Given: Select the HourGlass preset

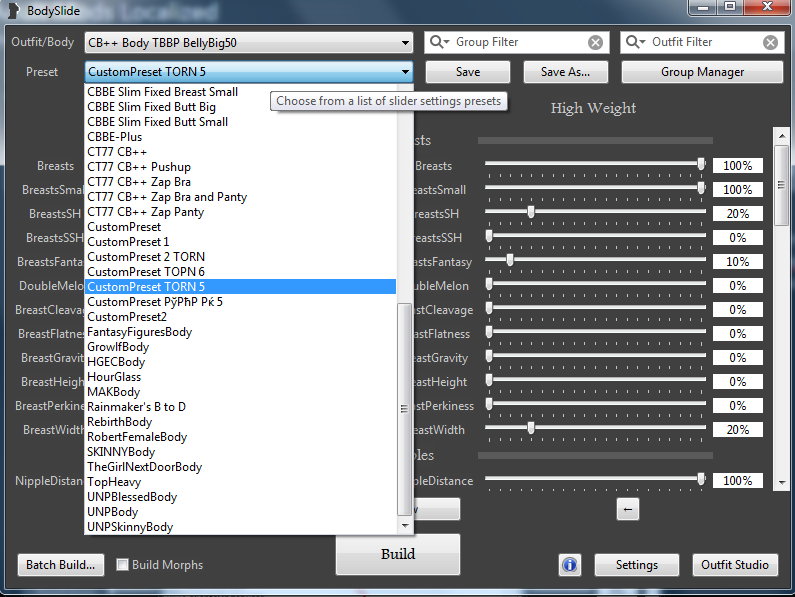Looking at the screenshot, I should click(115, 377).
